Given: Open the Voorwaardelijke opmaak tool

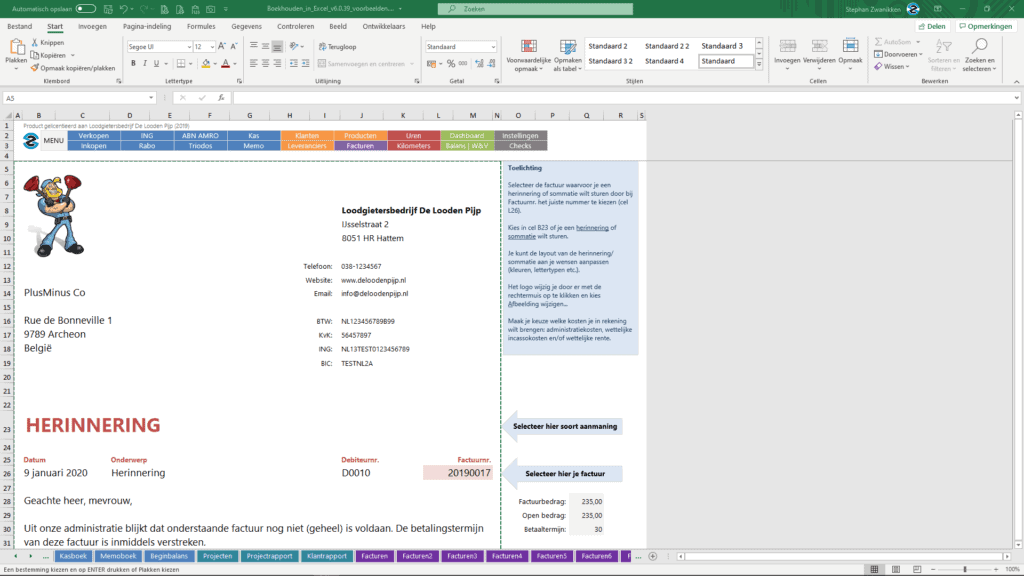Looking at the screenshot, I should (528, 45).
